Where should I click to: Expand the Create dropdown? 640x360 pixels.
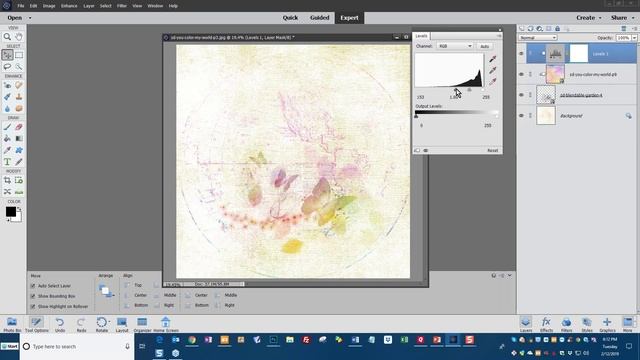point(600,18)
